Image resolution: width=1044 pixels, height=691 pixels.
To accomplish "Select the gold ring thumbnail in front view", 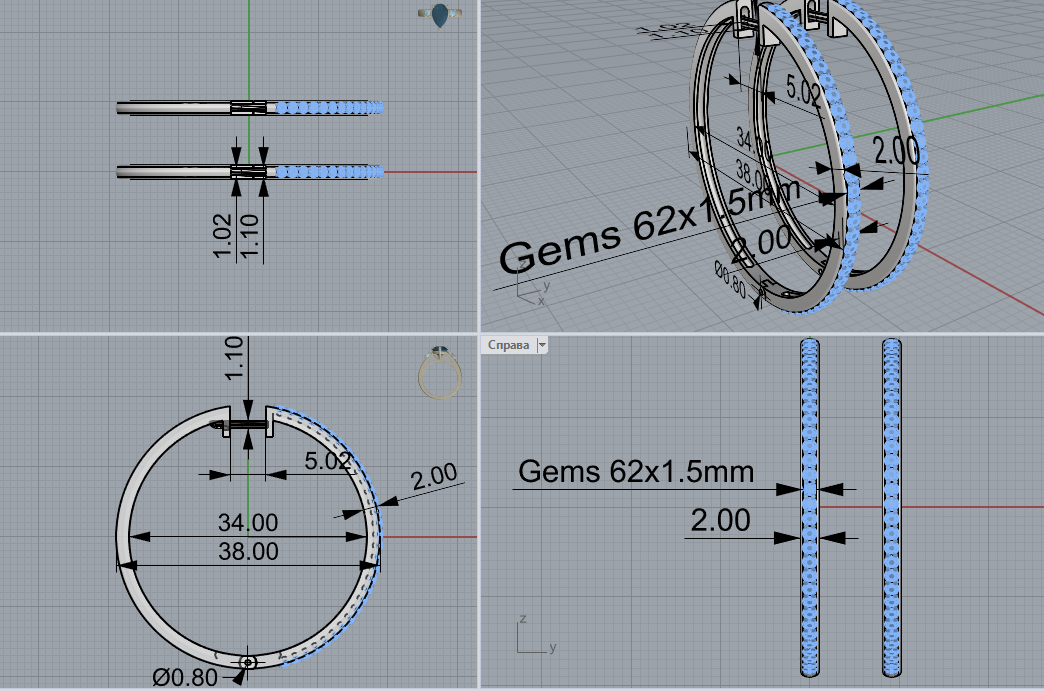I will coord(440,372).
